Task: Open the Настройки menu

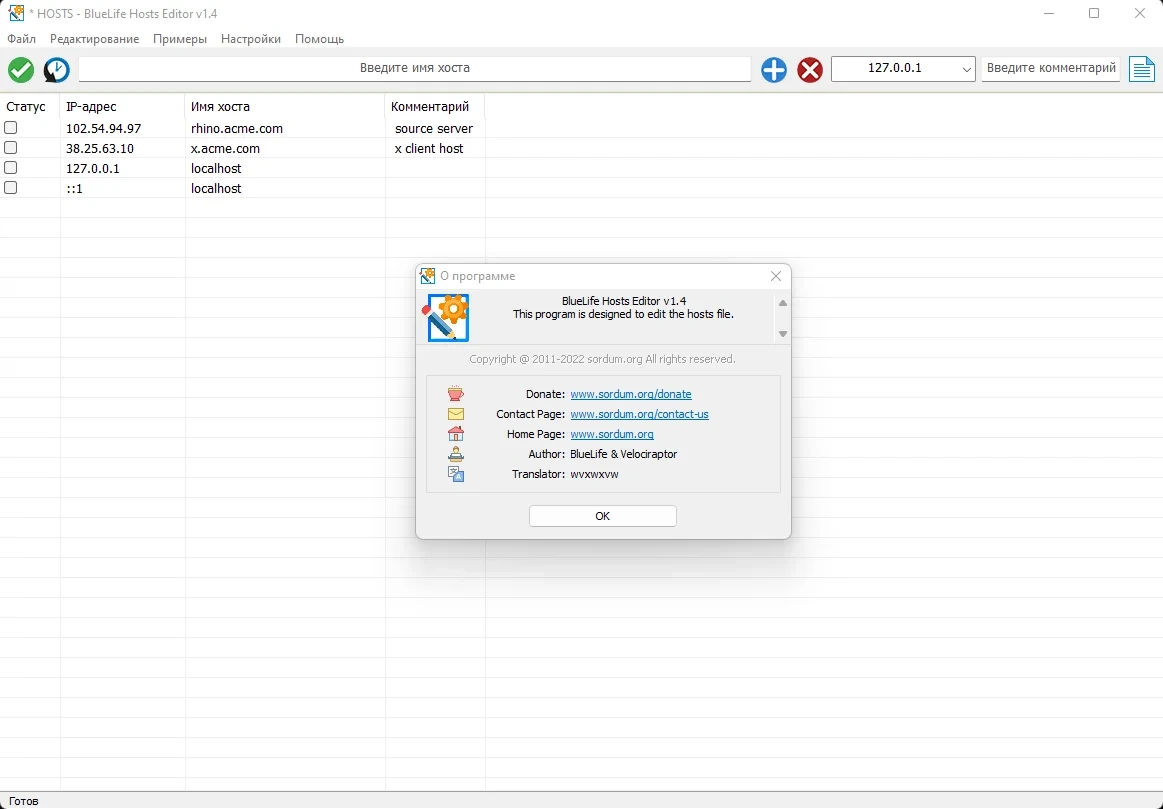Action: [251, 39]
